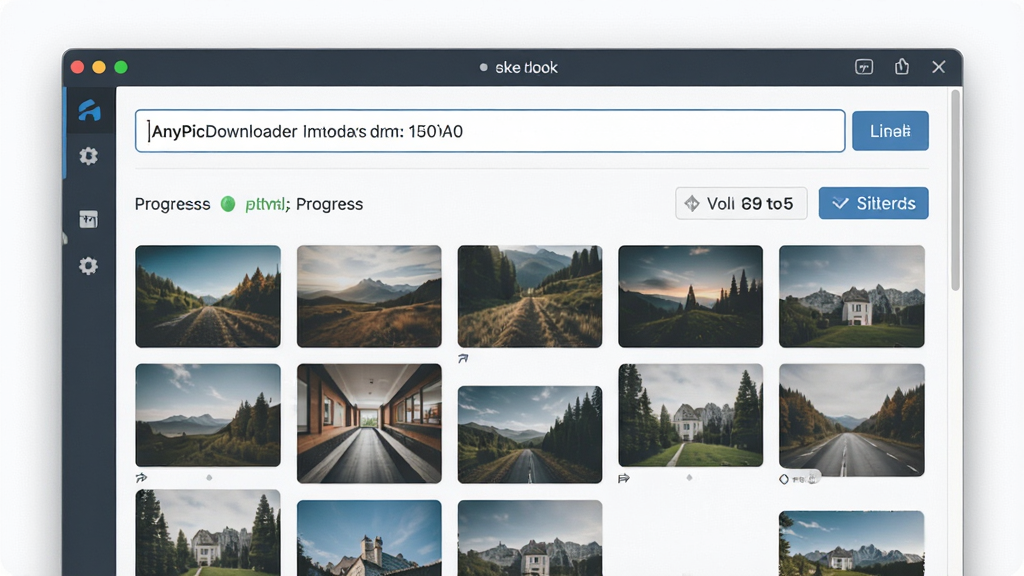
Task: Open the blue AnyPicDownloader logo in sidebar
Action: 89,110
